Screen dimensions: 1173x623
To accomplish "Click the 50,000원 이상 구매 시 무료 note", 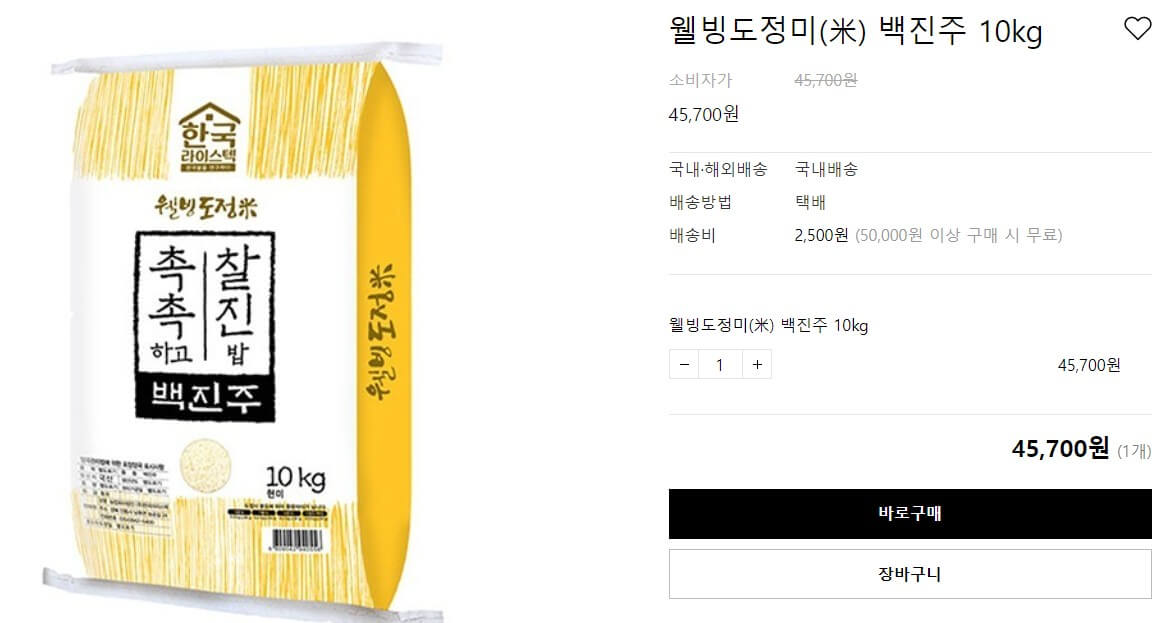I will (959, 235).
